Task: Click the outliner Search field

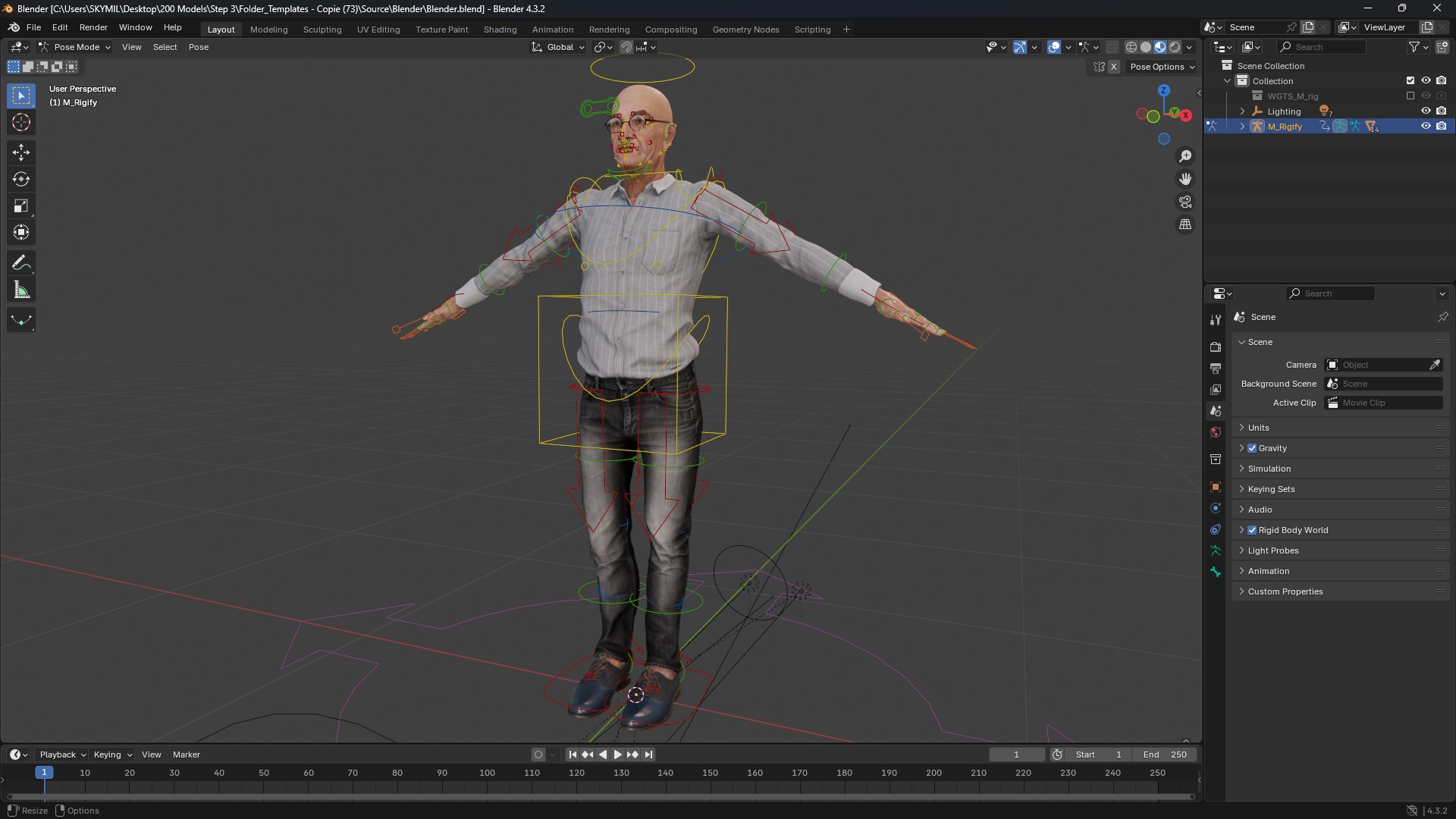Action: (1321, 47)
